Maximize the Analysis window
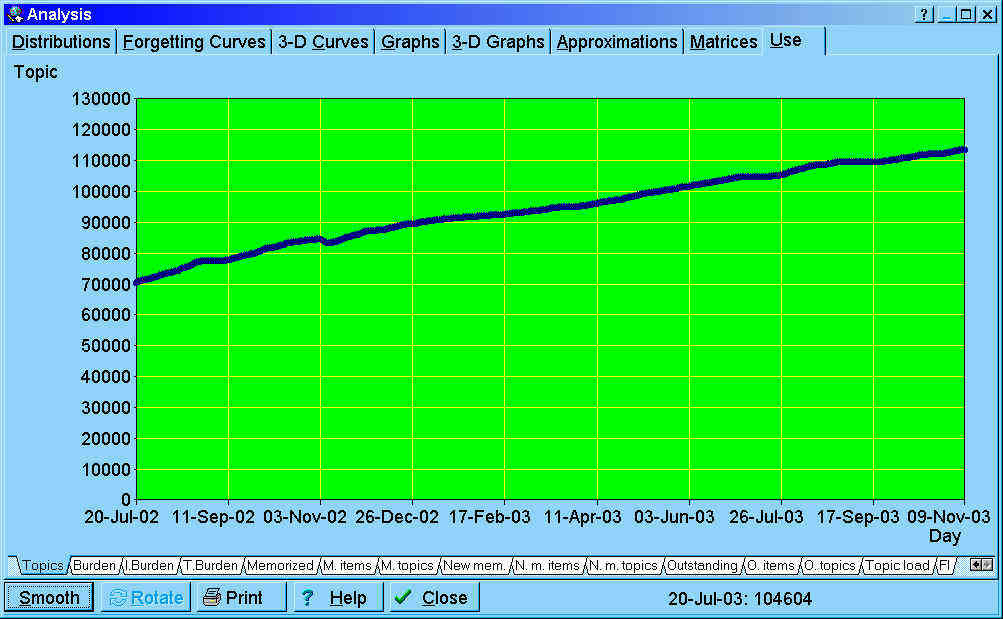Image resolution: width=1003 pixels, height=619 pixels. [x=965, y=14]
